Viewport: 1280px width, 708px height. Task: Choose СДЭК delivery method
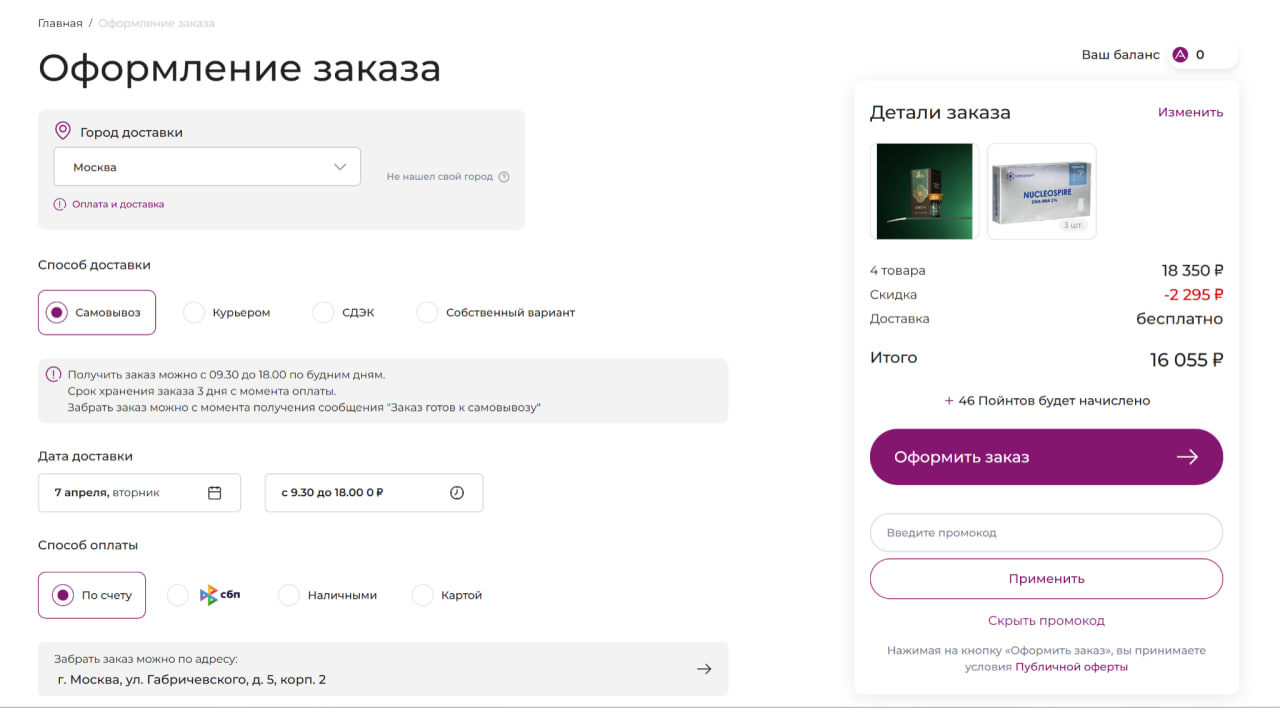343,312
